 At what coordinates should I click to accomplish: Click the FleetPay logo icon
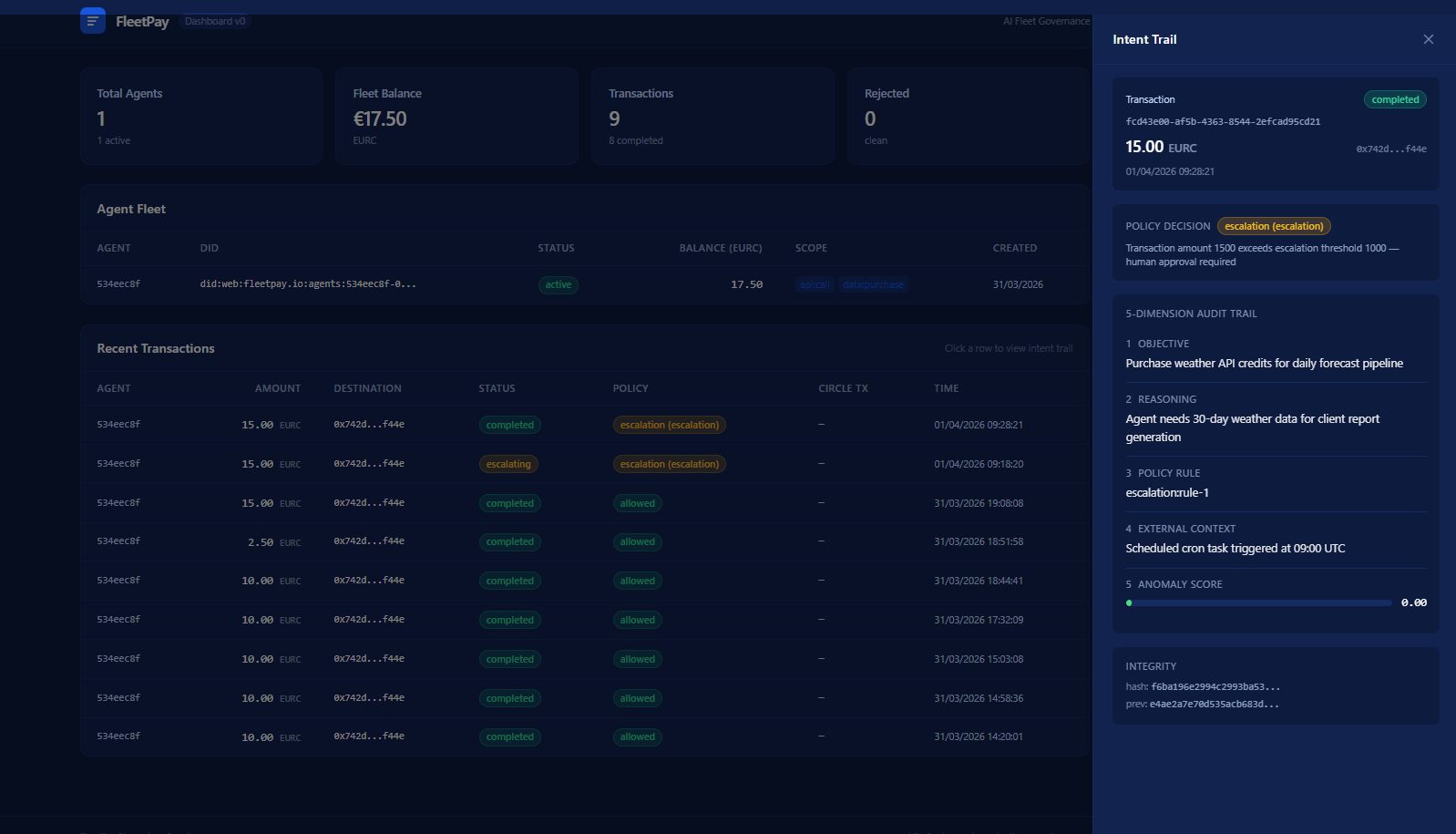click(x=92, y=20)
